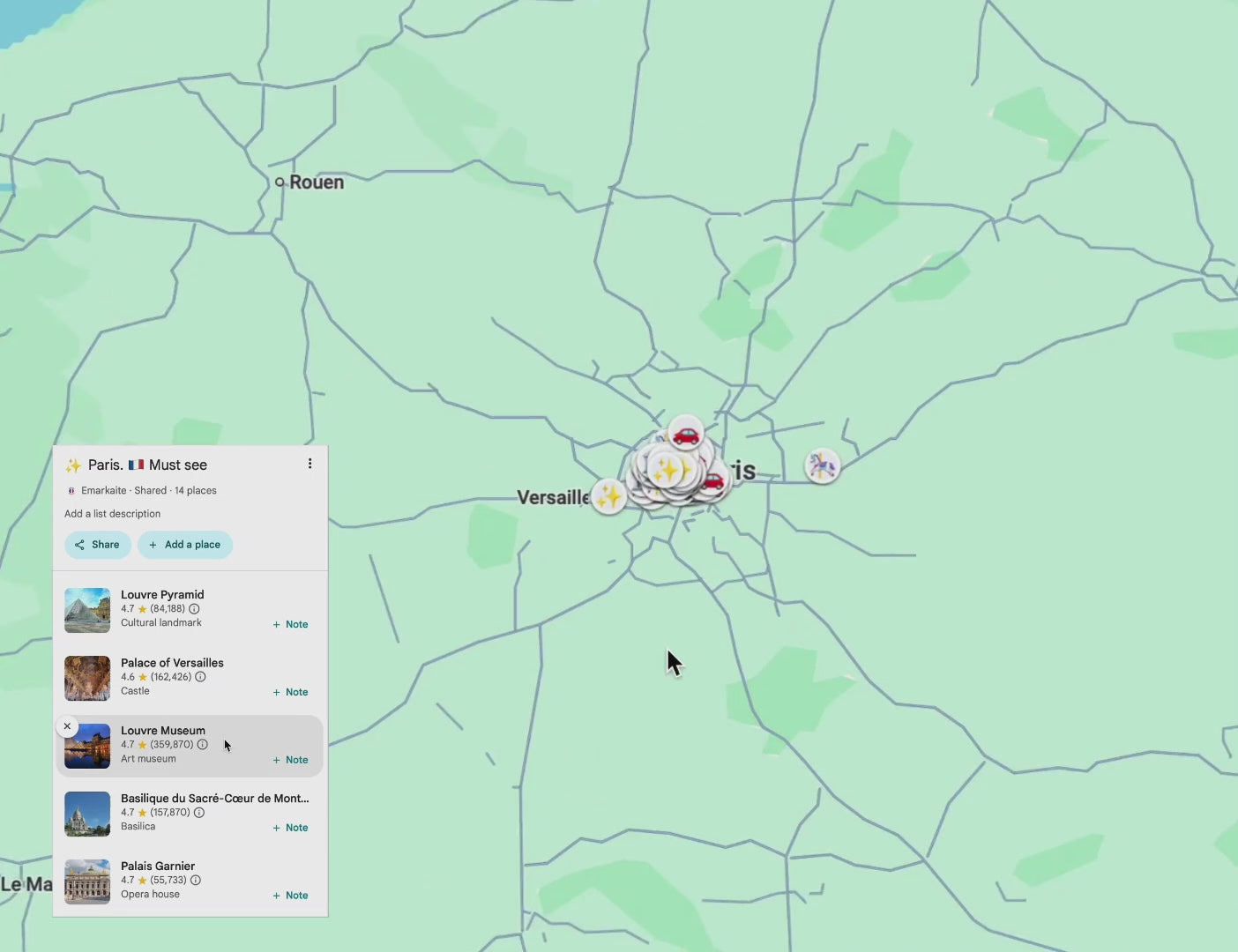This screenshot has height=952, width=1238.
Task: Click the info icon next to Palace of Versailles rating
Action: pyautogui.click(x=200, y=677)
